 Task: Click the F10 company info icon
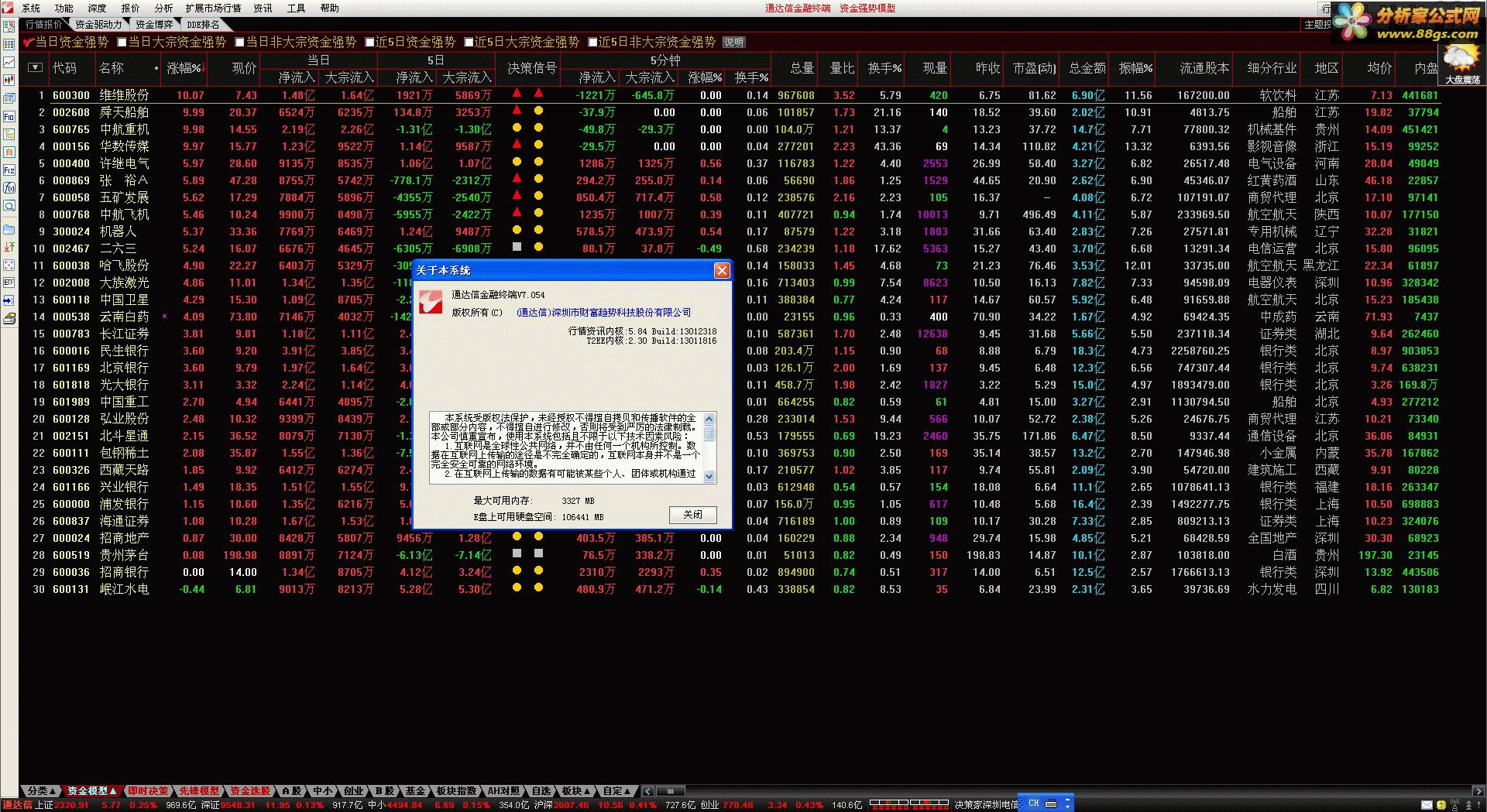click(x=9, y=117)
